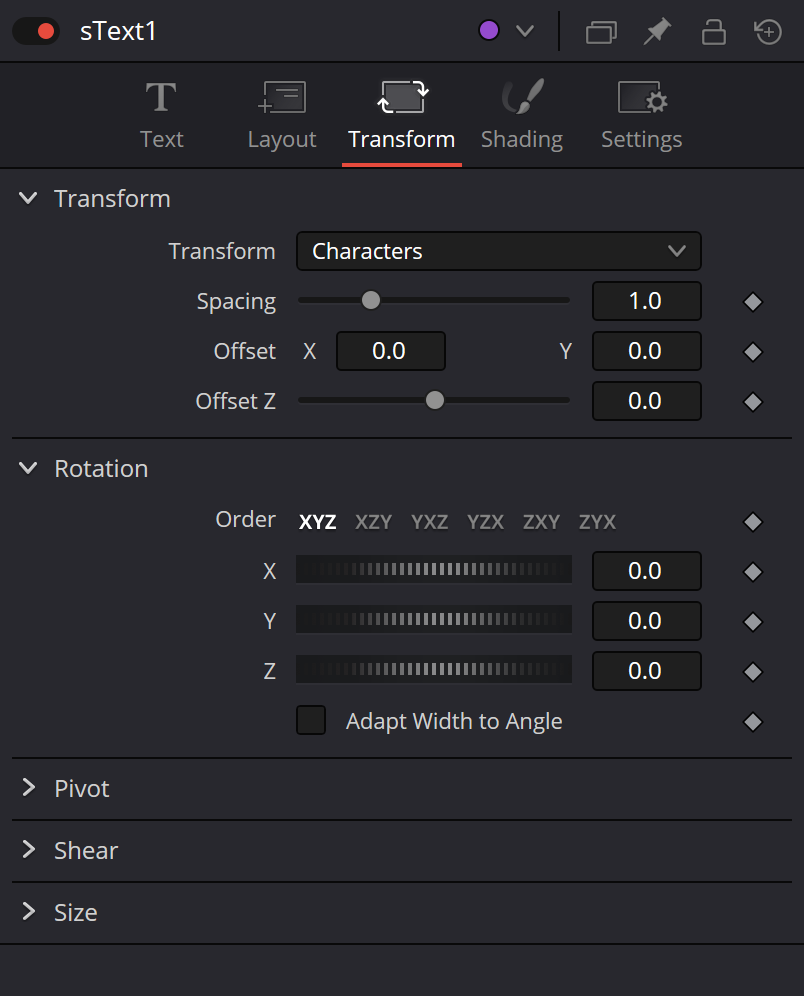Click the Offset Z value field
The width and height of the screenshot is (804, 996).
647,401
